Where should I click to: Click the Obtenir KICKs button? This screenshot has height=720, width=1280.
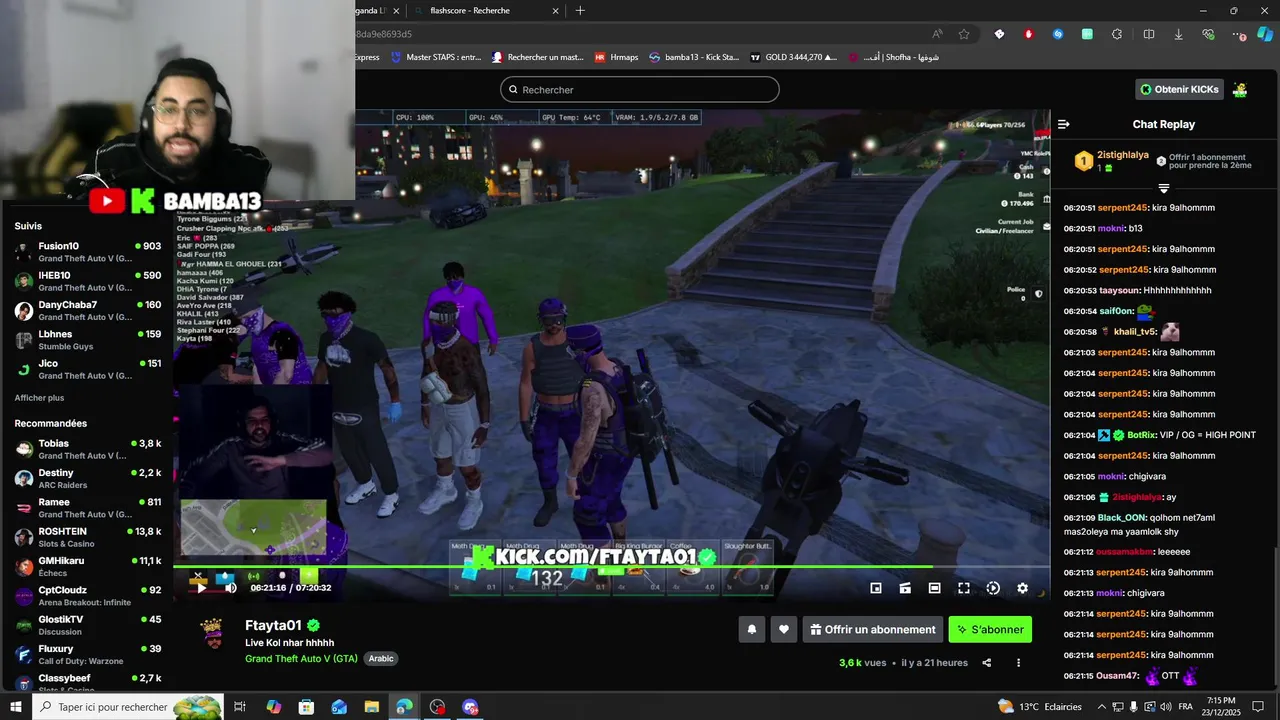[1180, 89]
